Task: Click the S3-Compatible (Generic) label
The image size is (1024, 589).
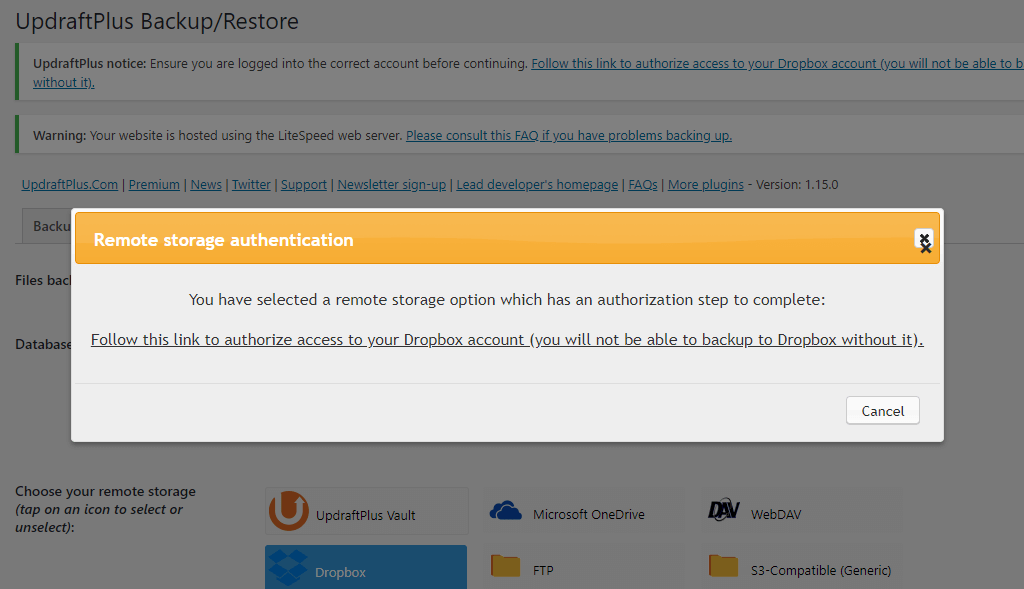Action: [x=821, y=571]
